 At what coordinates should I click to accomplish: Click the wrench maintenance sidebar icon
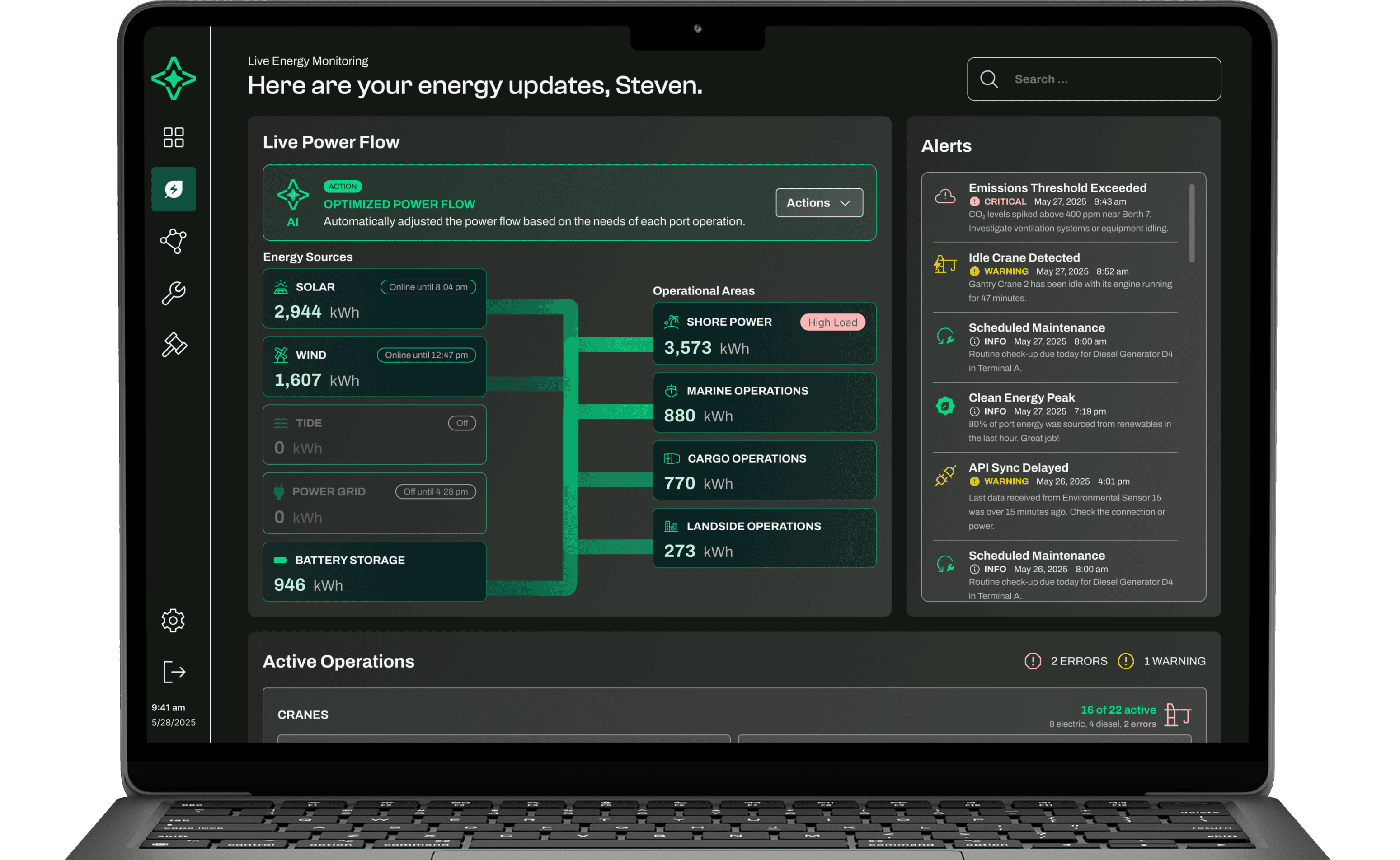tap(174, 293)
